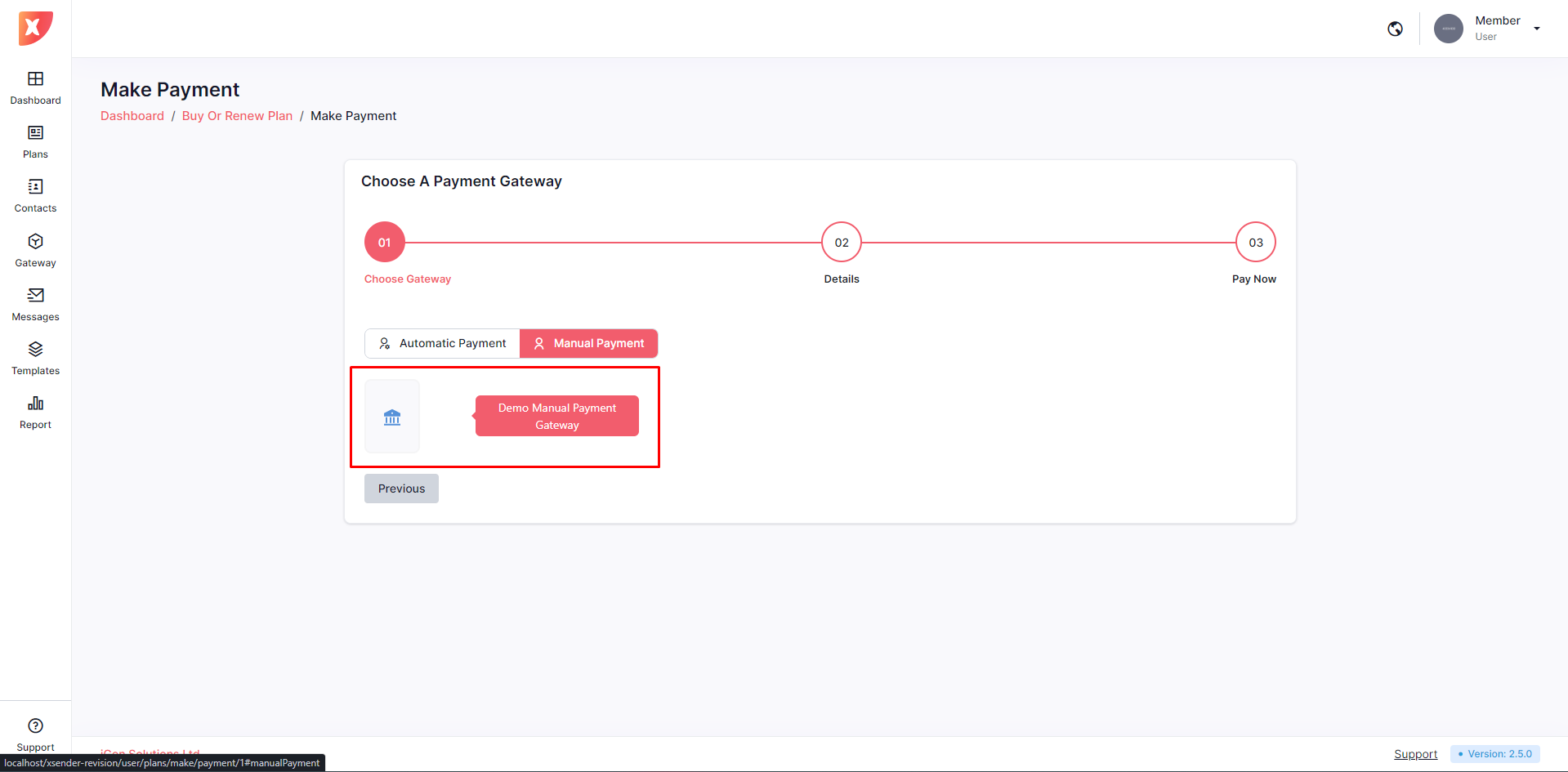Click the xsender logo
The width and height of the screenshot is (1568, 772).
[x=35, y=29]
